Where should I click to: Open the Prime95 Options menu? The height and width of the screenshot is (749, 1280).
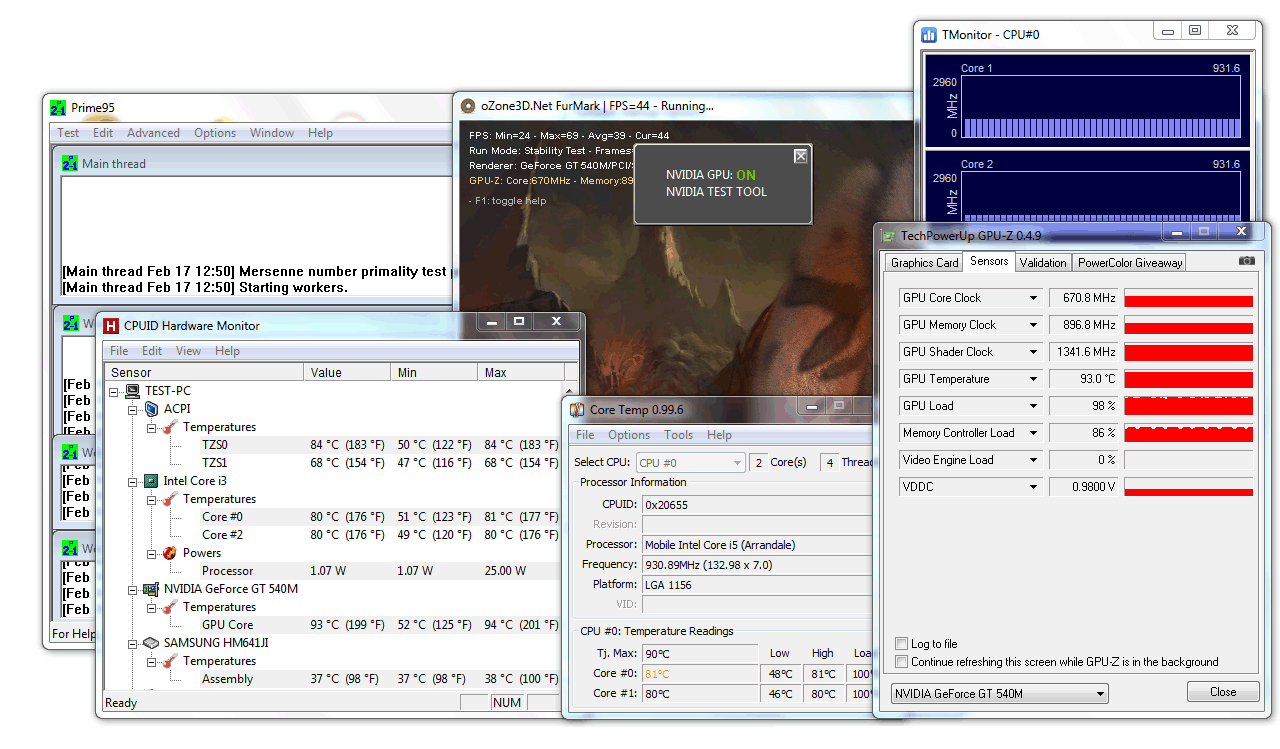215,133
